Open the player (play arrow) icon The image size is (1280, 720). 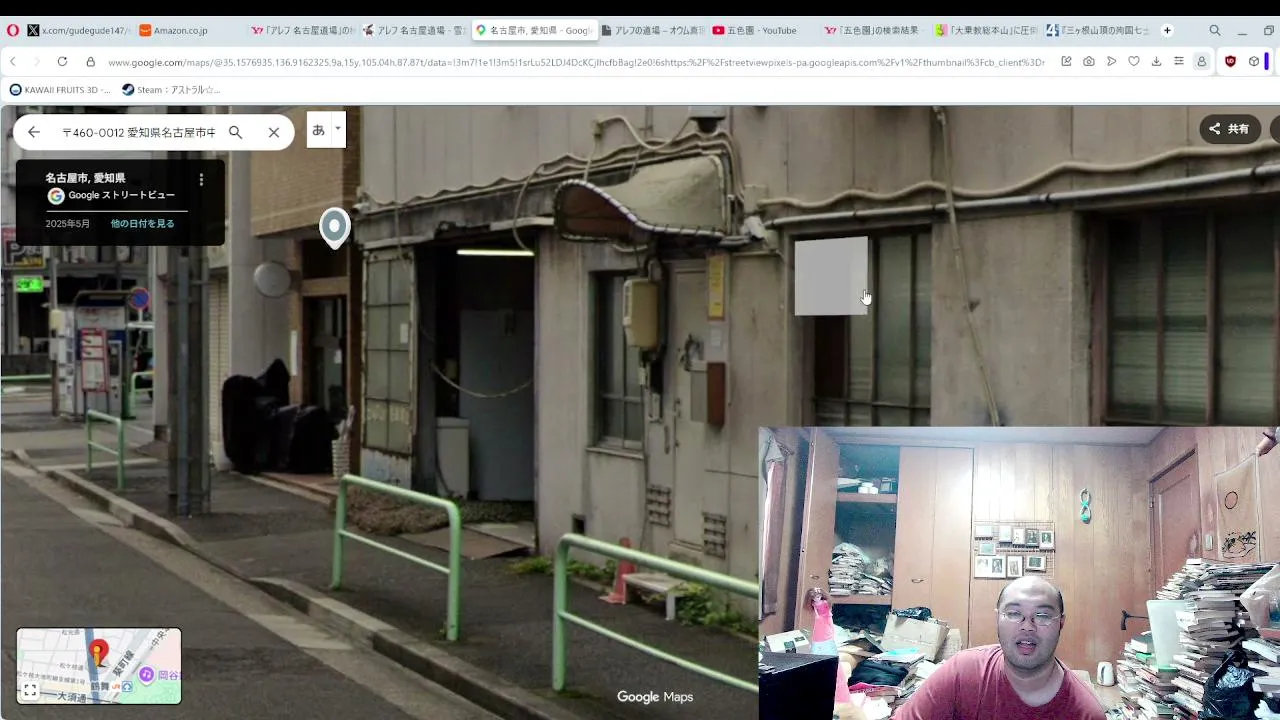(x=1111, y=62)
